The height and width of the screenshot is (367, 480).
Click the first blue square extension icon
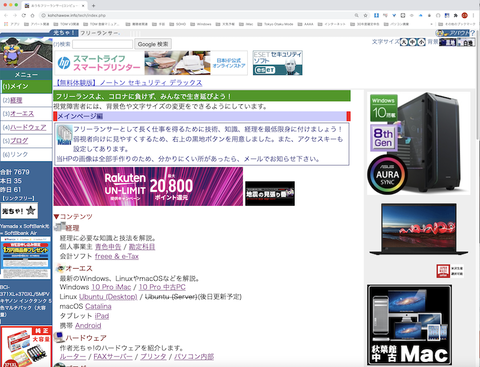pyautogui.click(x=376, y=15)
